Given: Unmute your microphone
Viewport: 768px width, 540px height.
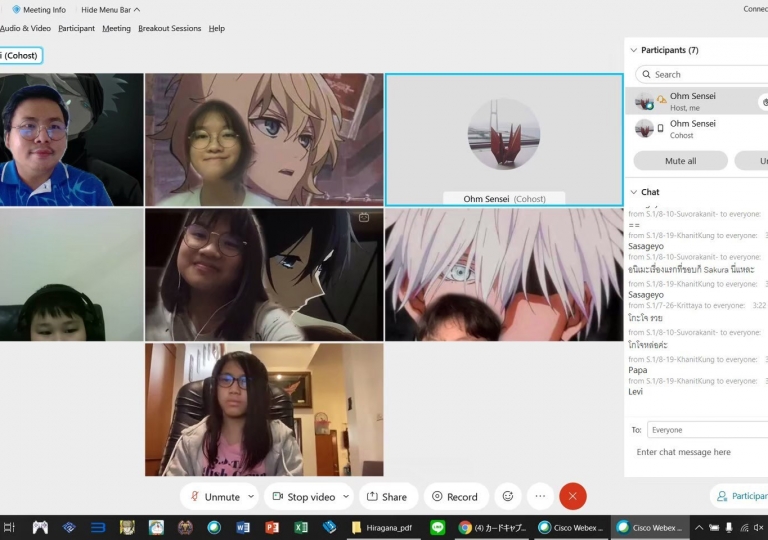Looking at the screenshot, I should tap(215, 496).
